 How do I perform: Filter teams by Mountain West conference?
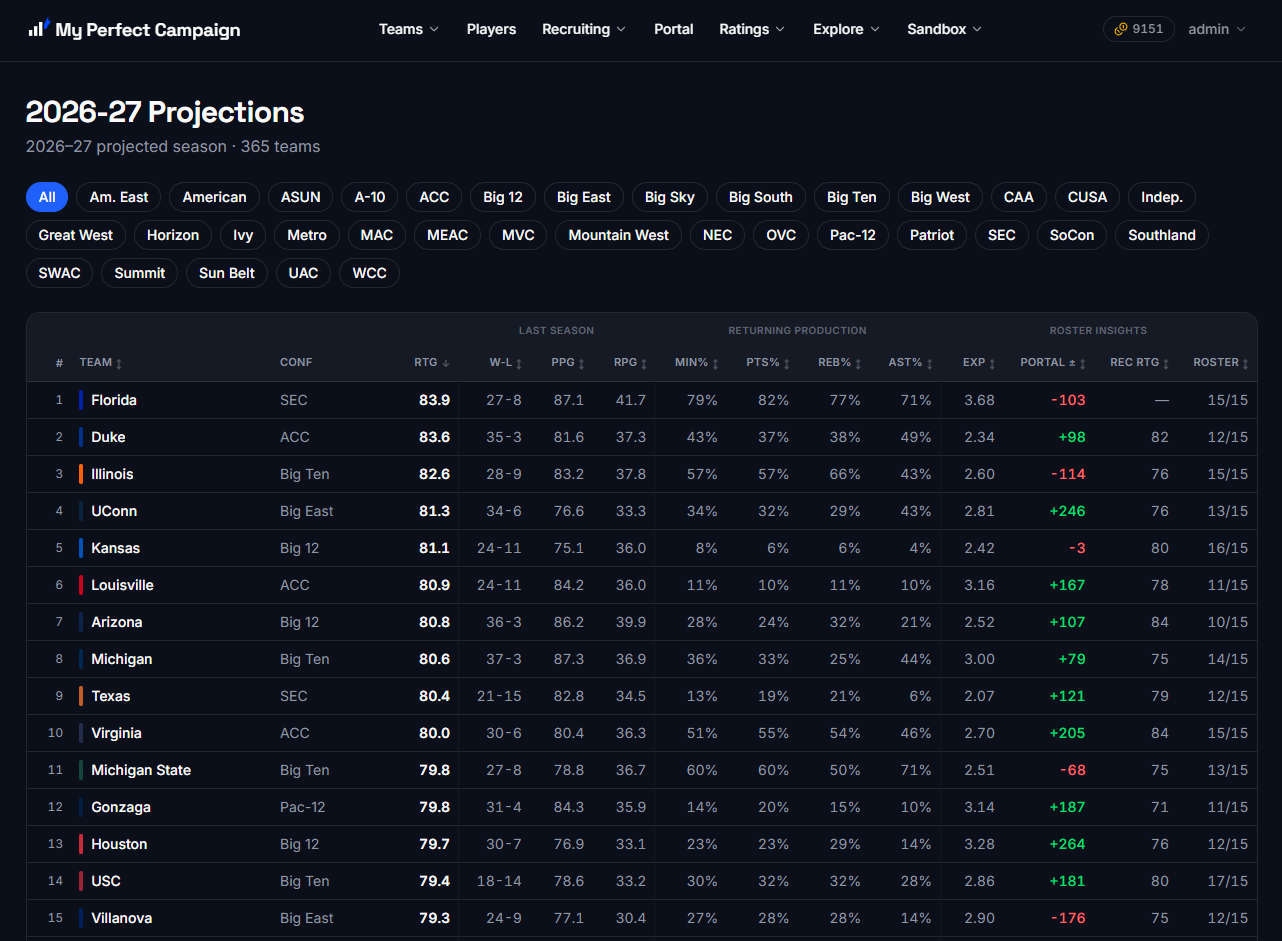pyautogui.click(x=619, y=235)
